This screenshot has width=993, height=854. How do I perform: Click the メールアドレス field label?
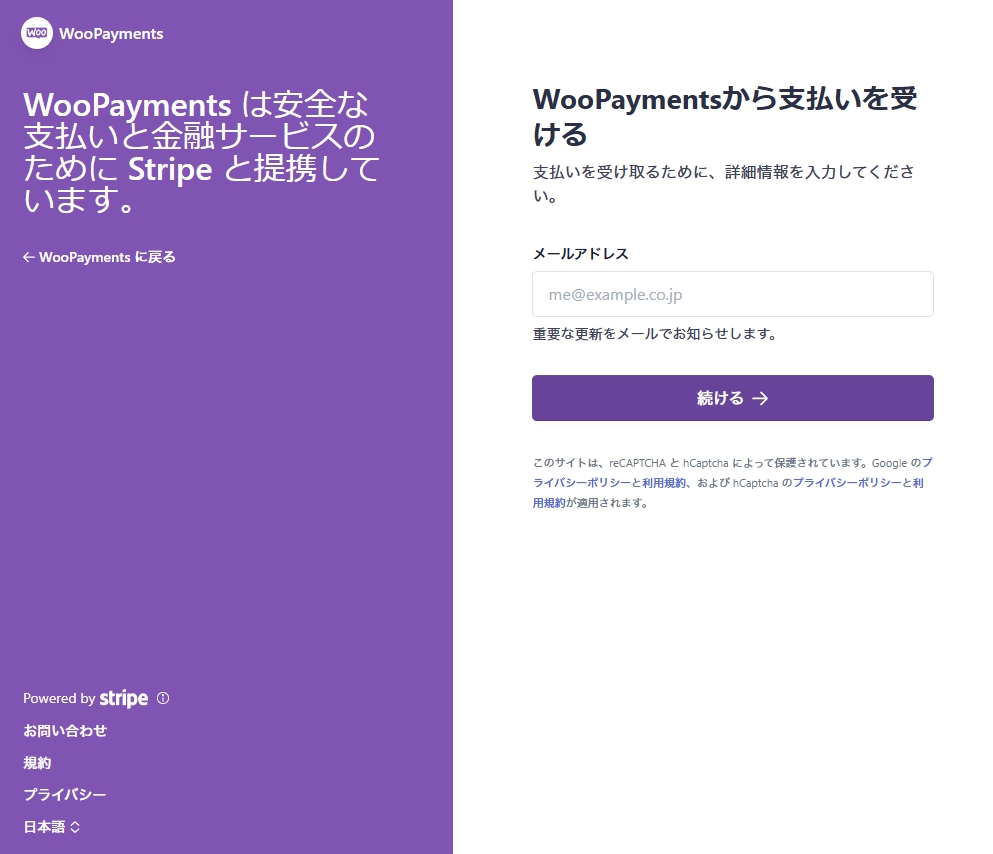click(x=580, y=253)
